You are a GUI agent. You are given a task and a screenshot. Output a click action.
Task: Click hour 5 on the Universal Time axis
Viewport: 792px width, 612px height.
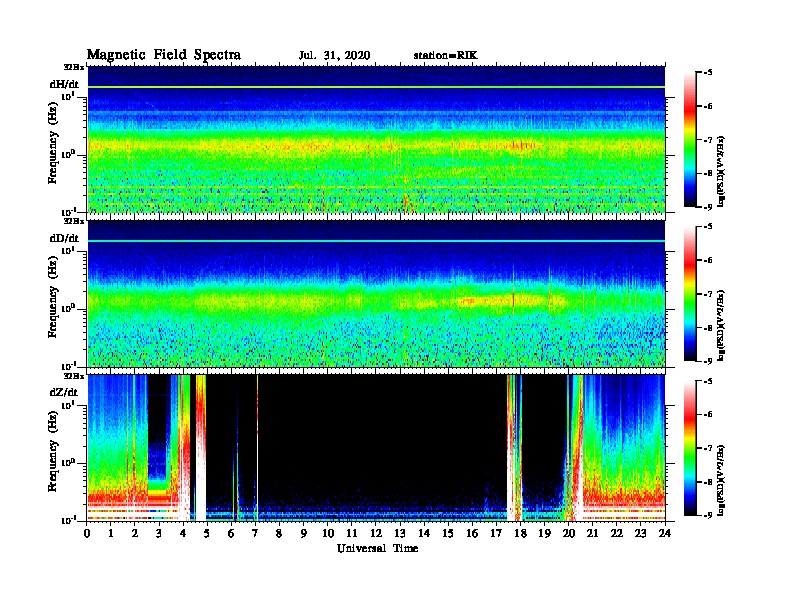(x=207, y=533)
